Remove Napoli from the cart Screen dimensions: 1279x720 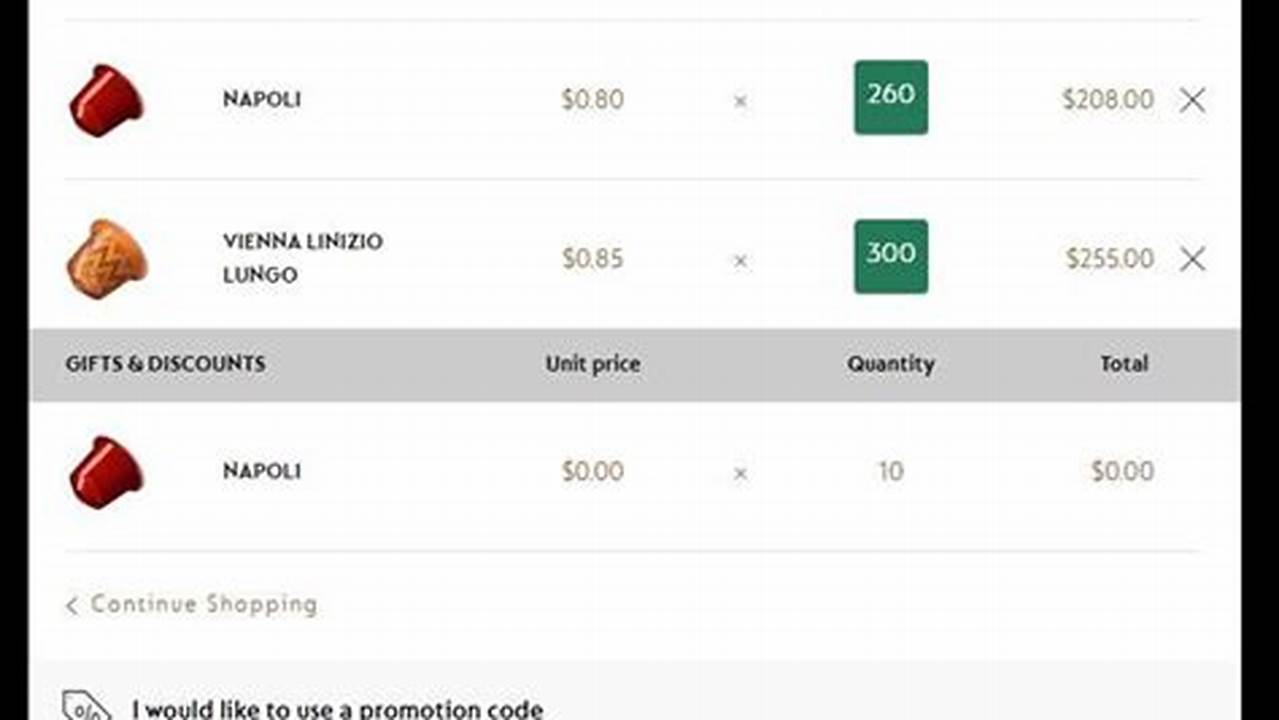(1192, 100)
